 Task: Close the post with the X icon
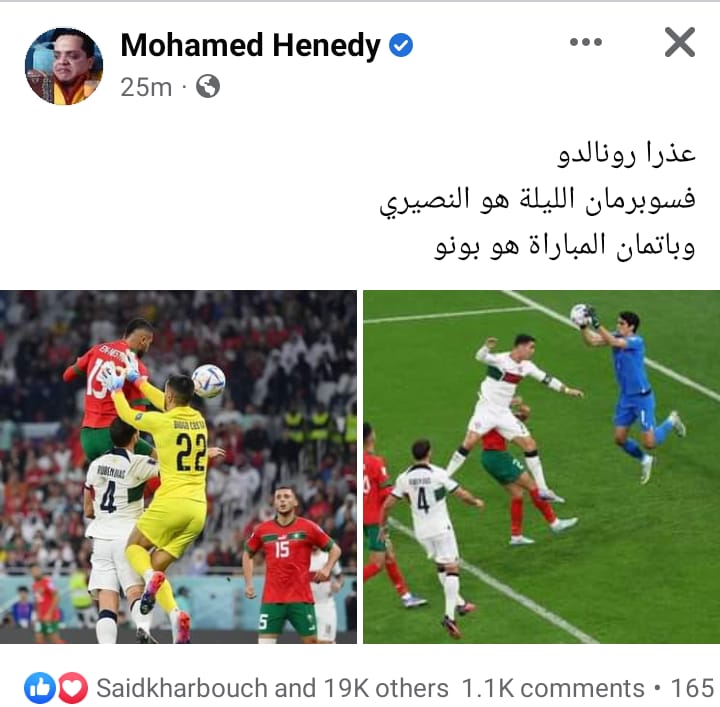coord(680,42)
